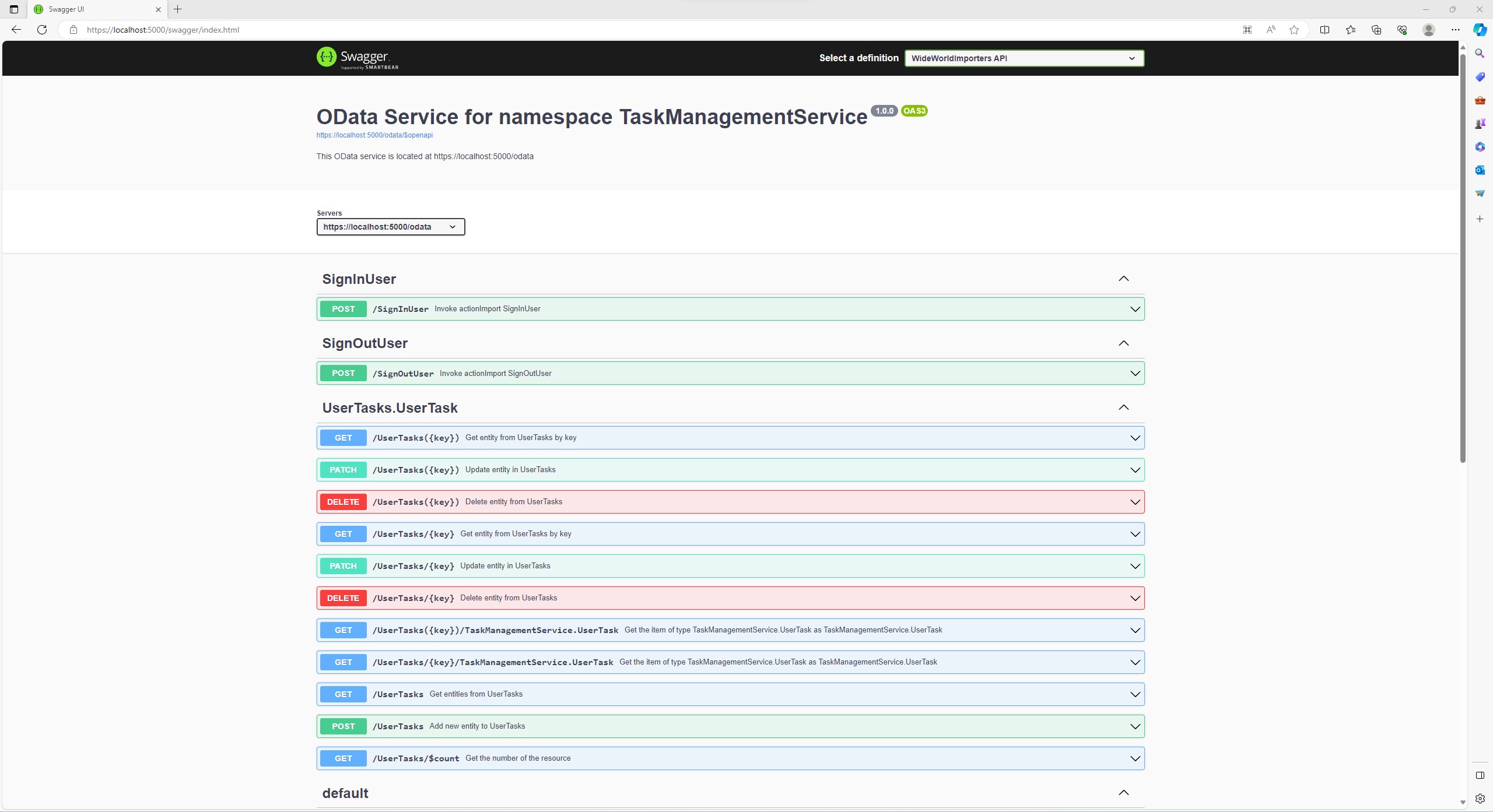Expand POST /SignOutUser chevron
The height and width of the screenshot is (812, 1493).
(1135, 373)
